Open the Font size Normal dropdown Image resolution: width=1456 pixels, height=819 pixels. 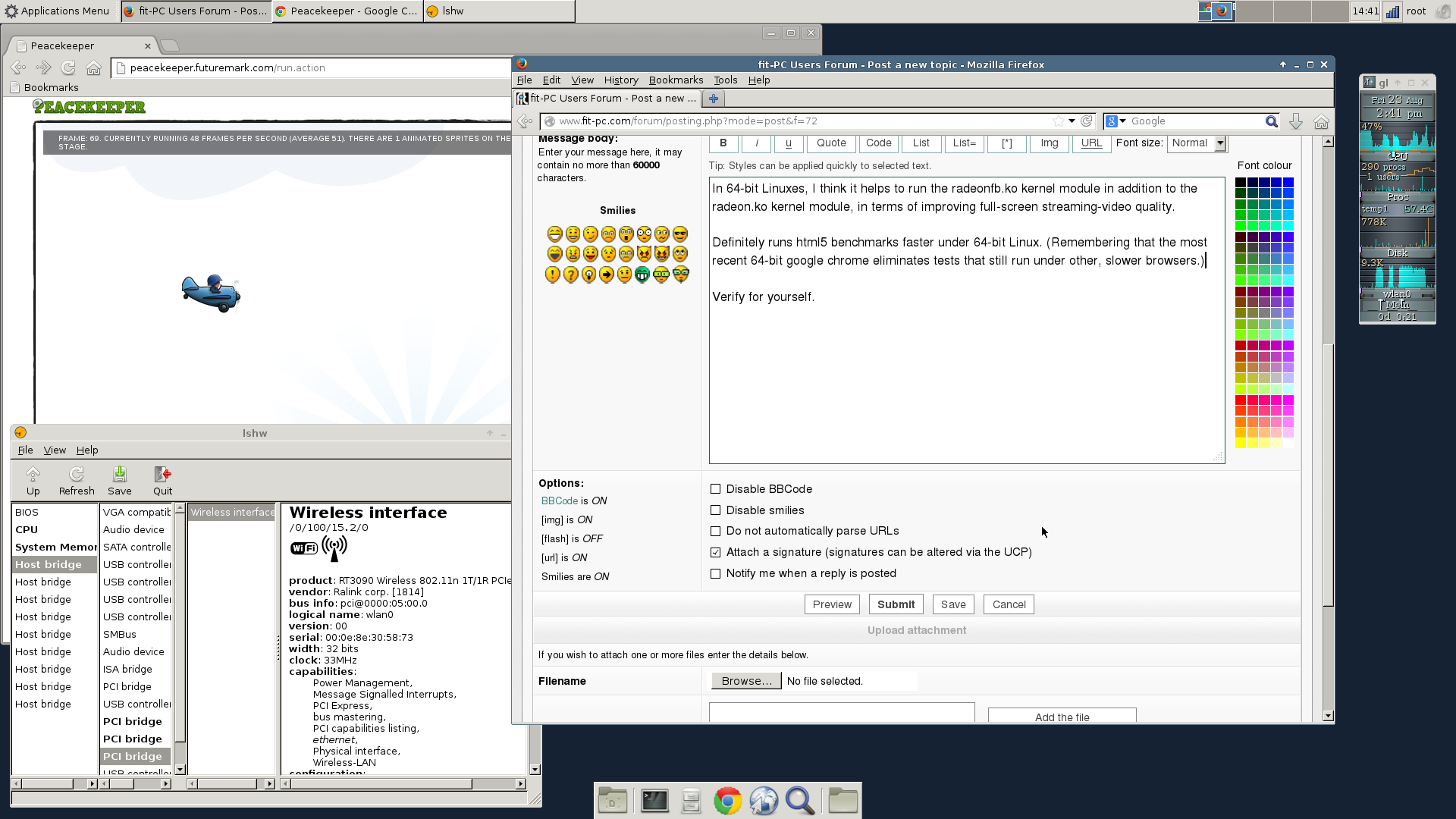tap(1197, 143)
